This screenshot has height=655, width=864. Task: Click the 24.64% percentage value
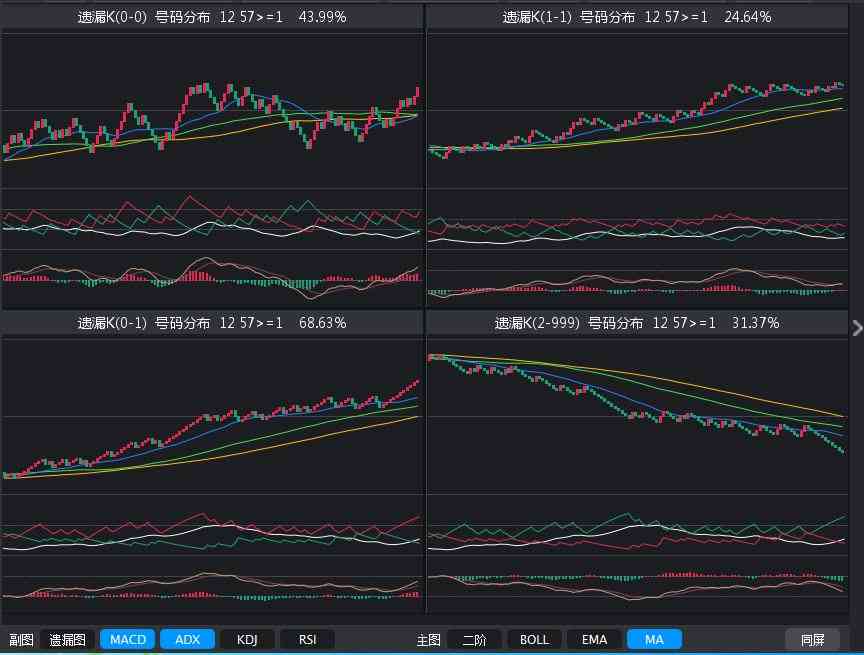coord(748,17)
